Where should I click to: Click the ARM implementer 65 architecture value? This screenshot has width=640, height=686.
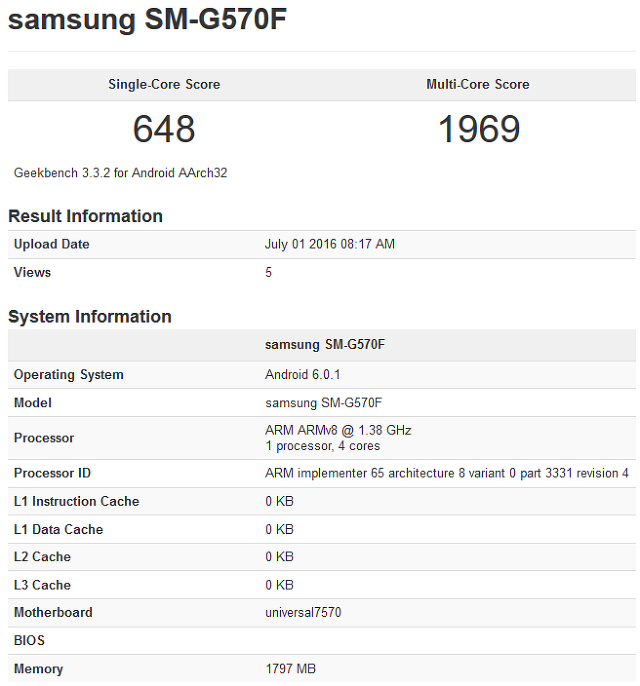[447, 473]
